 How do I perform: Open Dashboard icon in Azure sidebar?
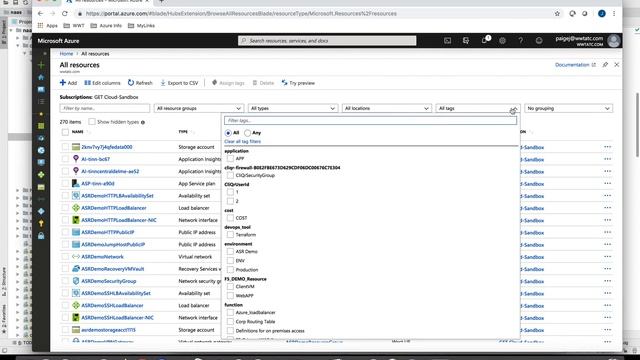tap(41, 89)
